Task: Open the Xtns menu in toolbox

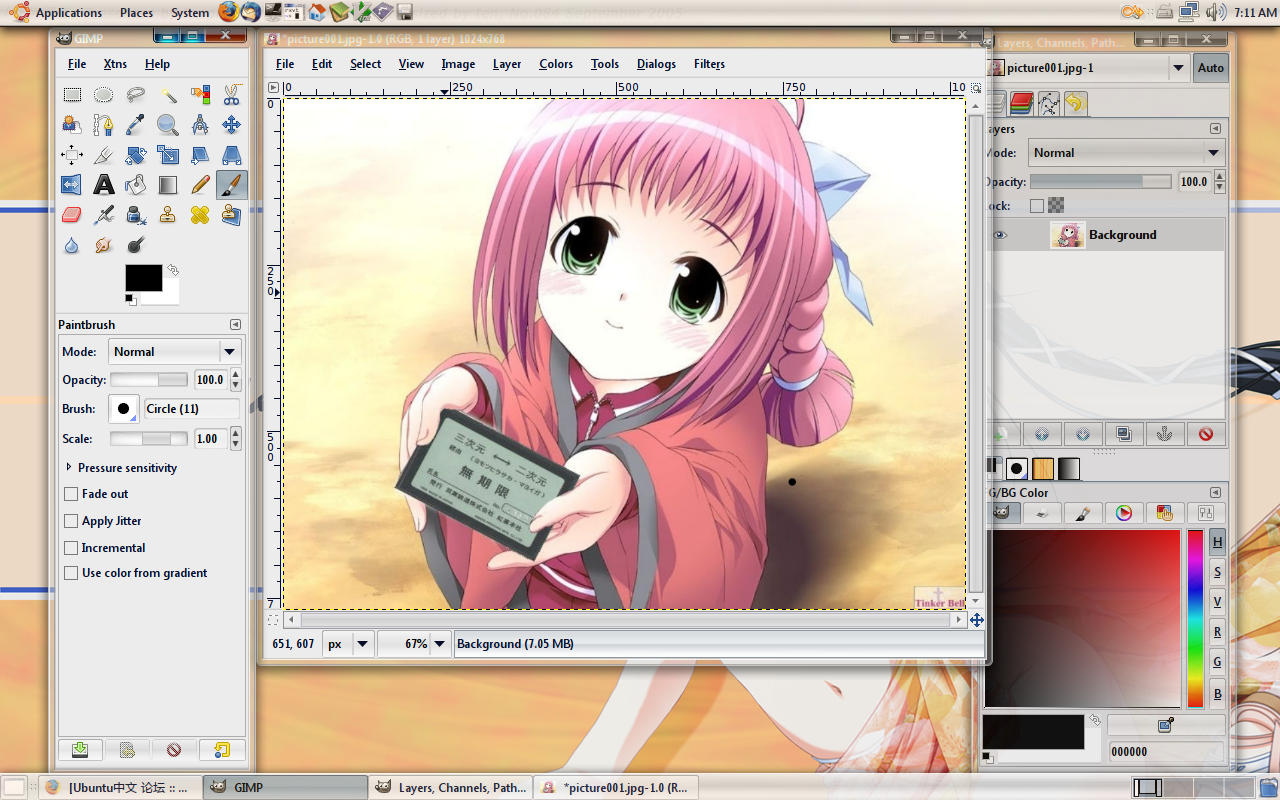Action: [115, 64]
